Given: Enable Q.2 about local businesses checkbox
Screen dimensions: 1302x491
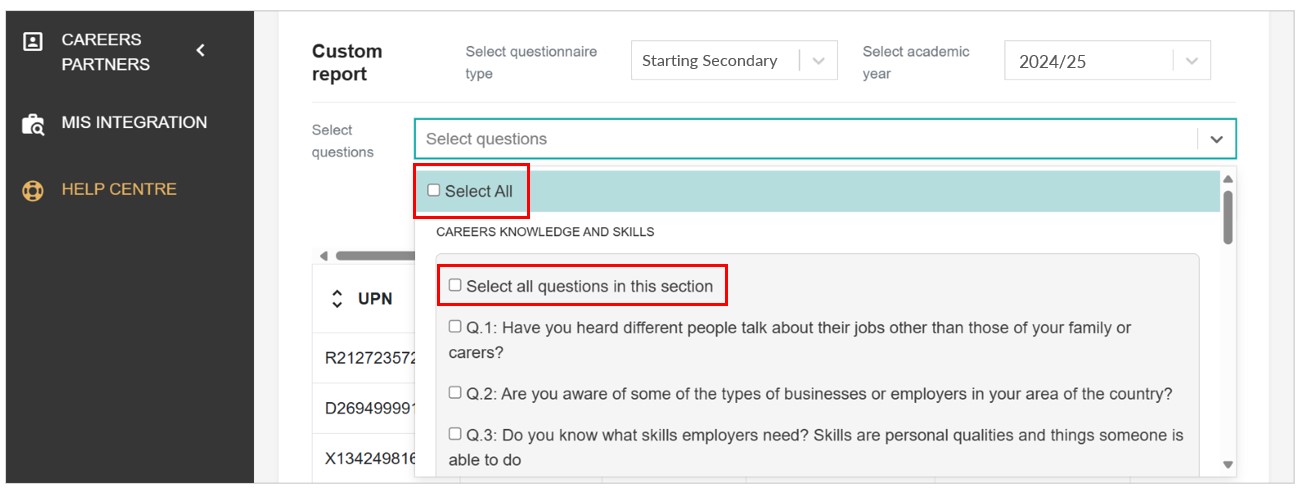Looking at the screenshot, I should 455,393.
